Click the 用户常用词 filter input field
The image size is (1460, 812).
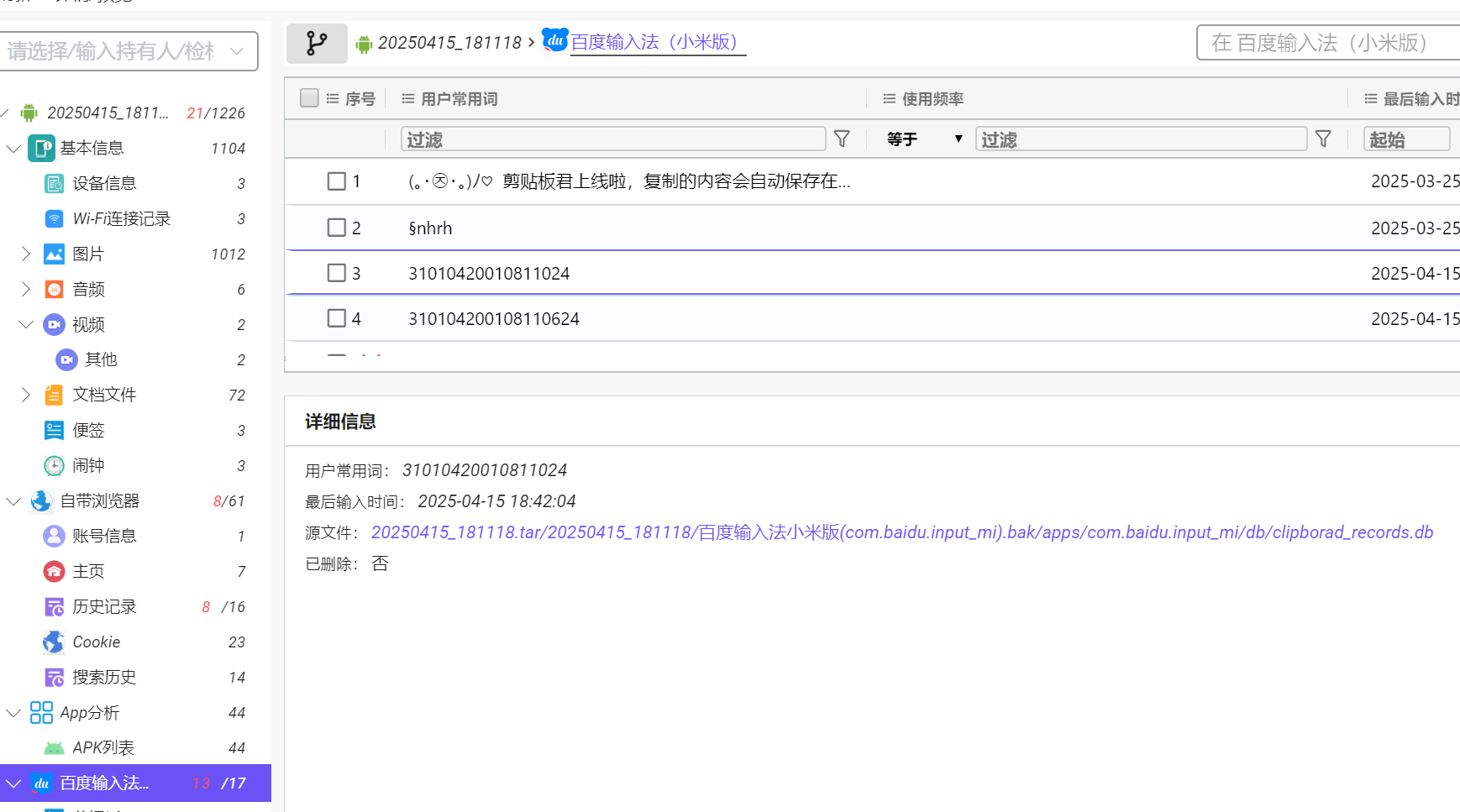pos(613,139)
